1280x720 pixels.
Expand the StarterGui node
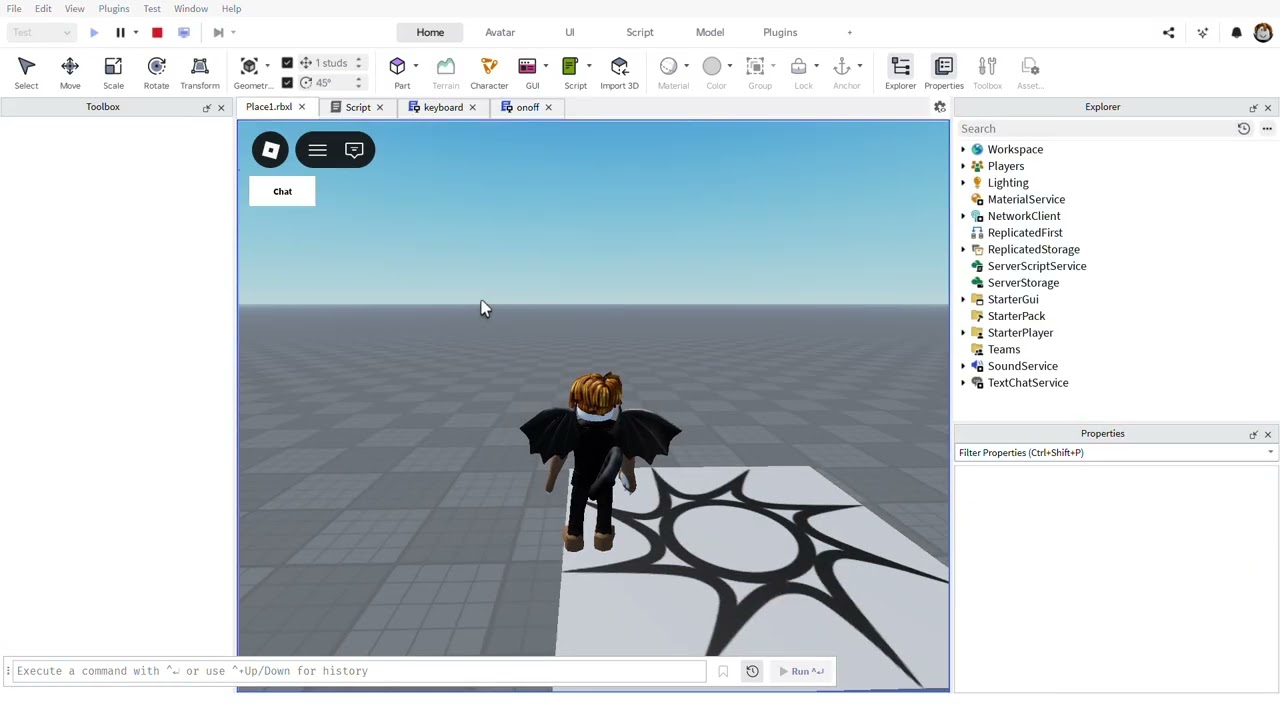[963, 299]
